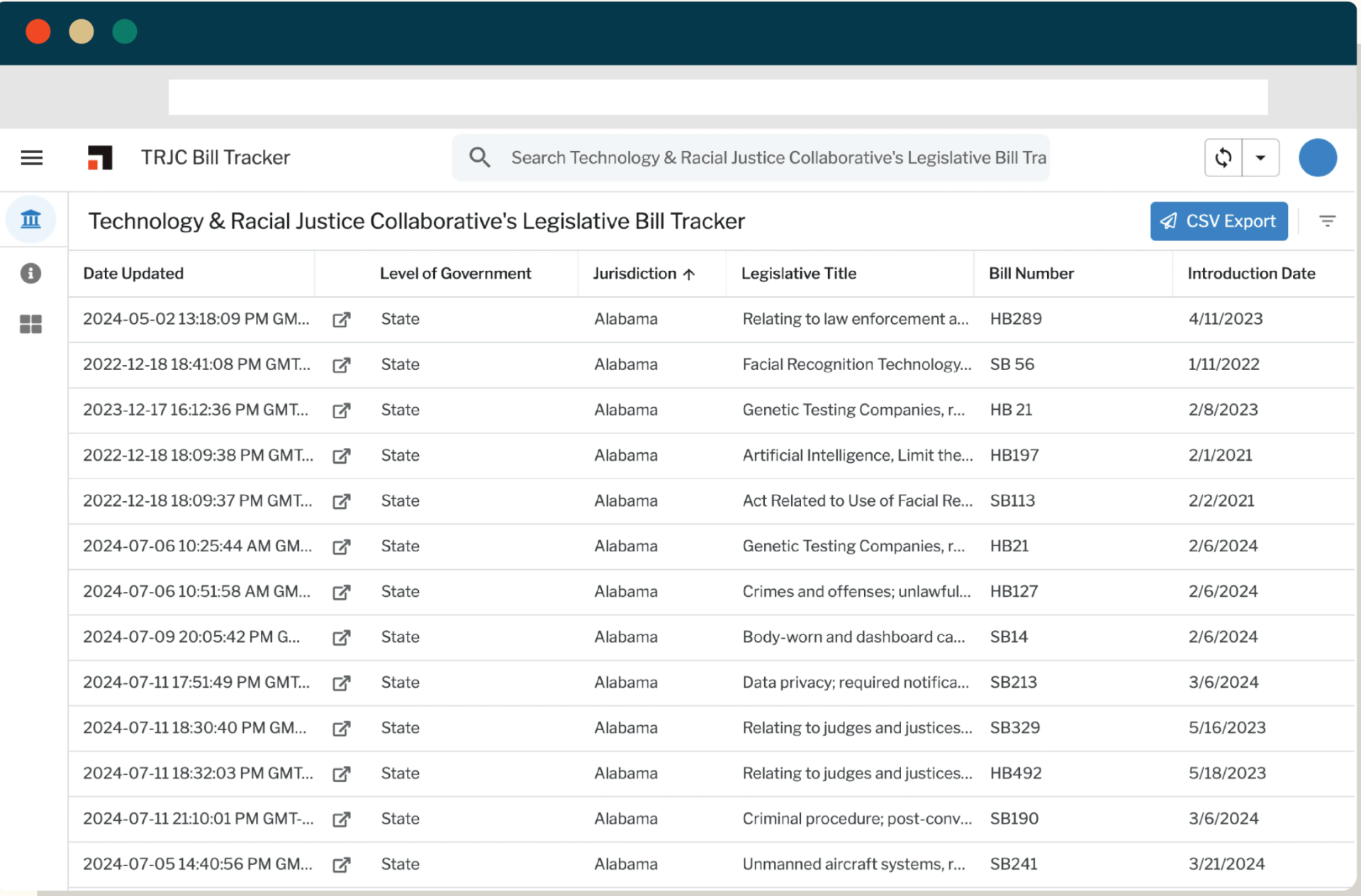
Task: Click the TRJC logo icon
Action: (x=100, y=157)
